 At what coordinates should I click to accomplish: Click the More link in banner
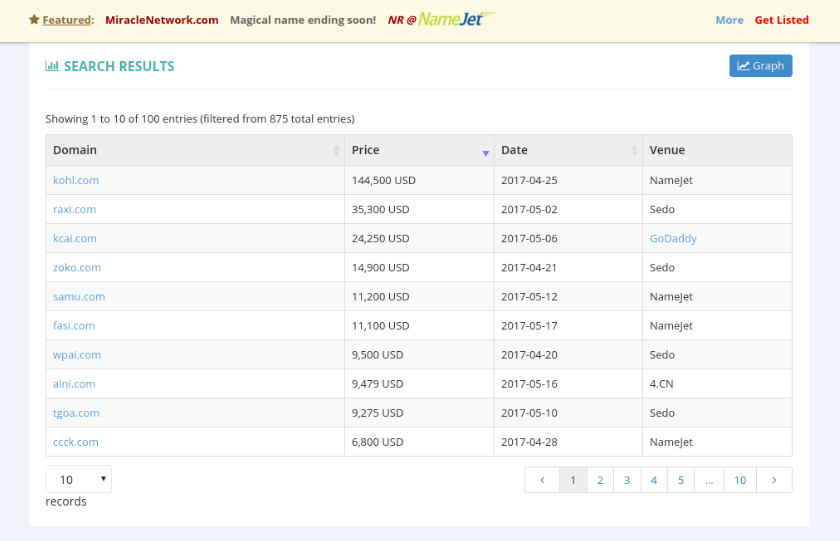coord(729,20)
